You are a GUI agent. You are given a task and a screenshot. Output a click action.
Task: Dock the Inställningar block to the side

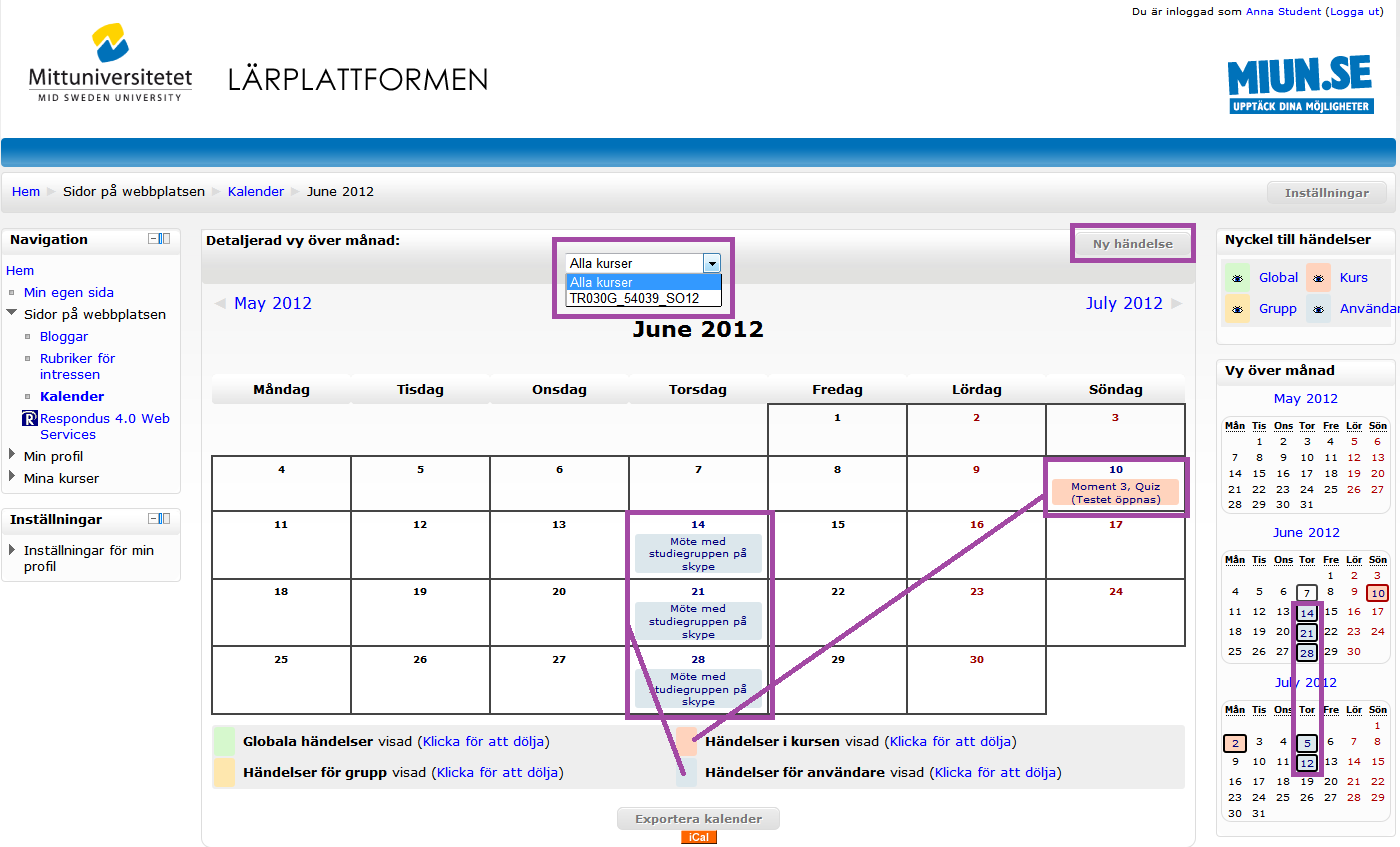click(165, 519)
